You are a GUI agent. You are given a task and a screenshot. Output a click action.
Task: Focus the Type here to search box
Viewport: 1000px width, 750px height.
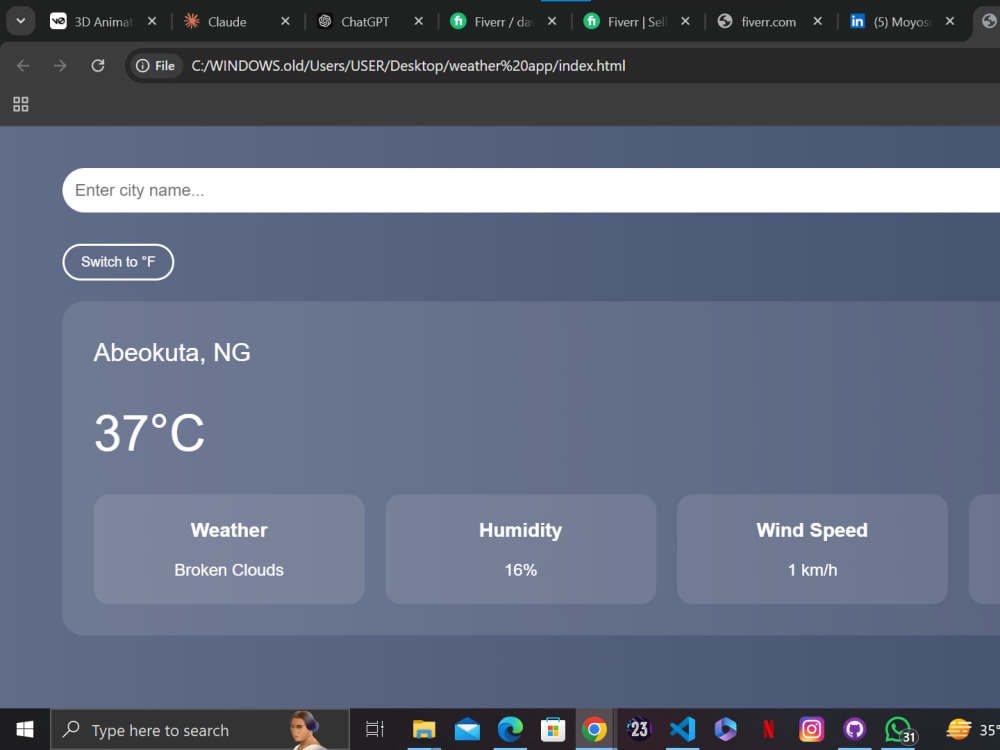(200, 730)
